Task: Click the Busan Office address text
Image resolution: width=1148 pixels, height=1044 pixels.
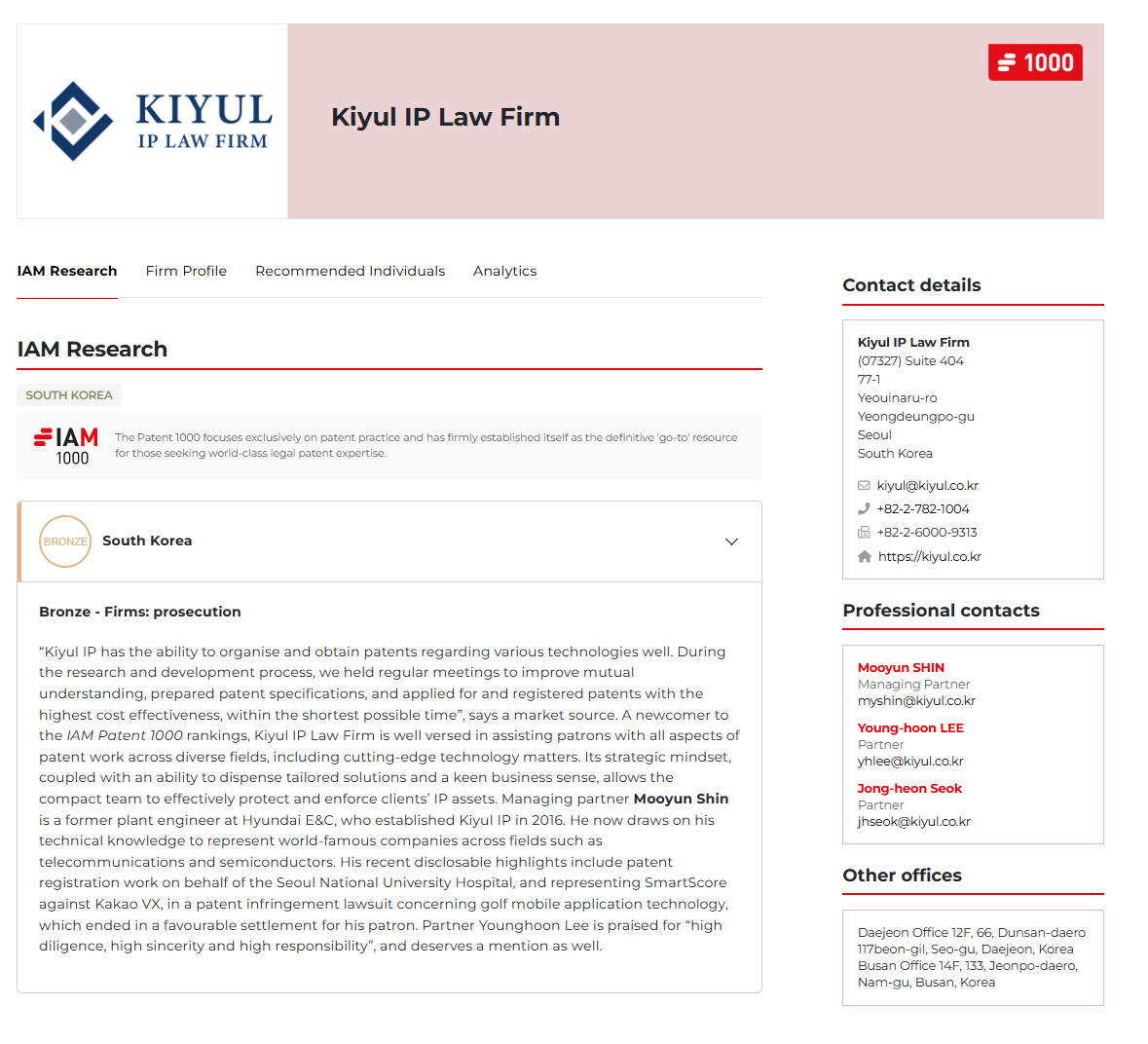Action: [967, 974]
